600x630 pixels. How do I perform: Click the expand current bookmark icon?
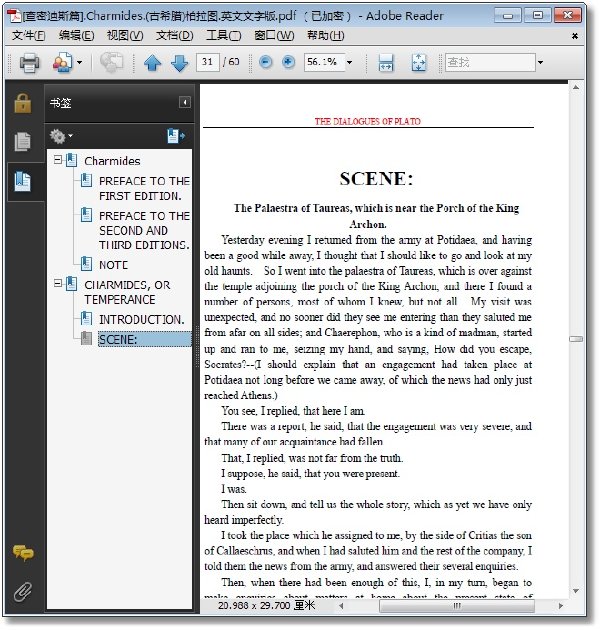click(x=176, y=136)
